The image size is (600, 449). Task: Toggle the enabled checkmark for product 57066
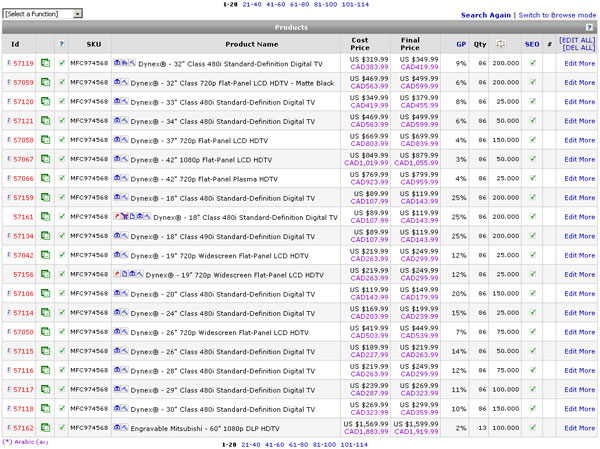pos(62,178)
